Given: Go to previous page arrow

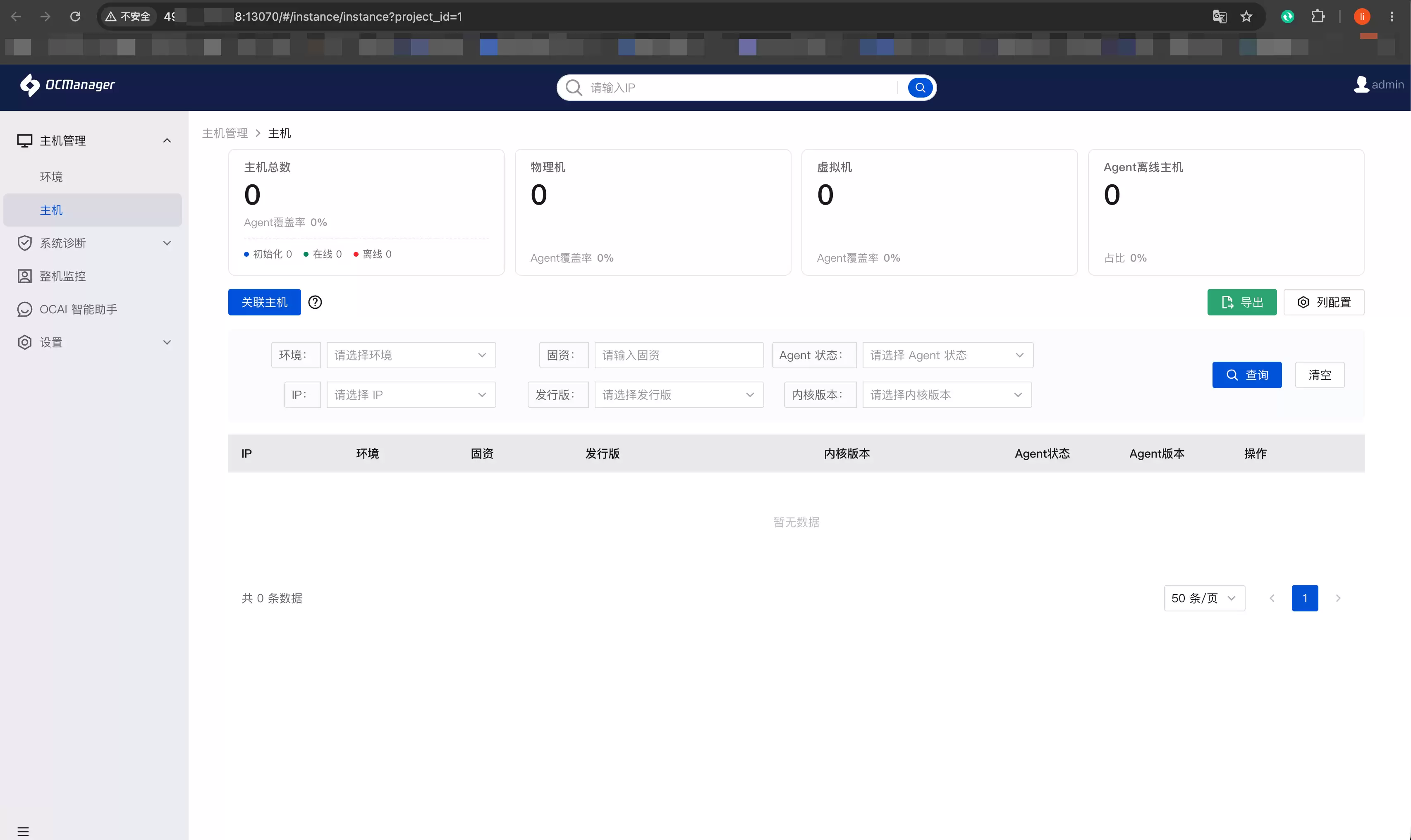Looking at the screenshot, I should [x=1272, y=598].
